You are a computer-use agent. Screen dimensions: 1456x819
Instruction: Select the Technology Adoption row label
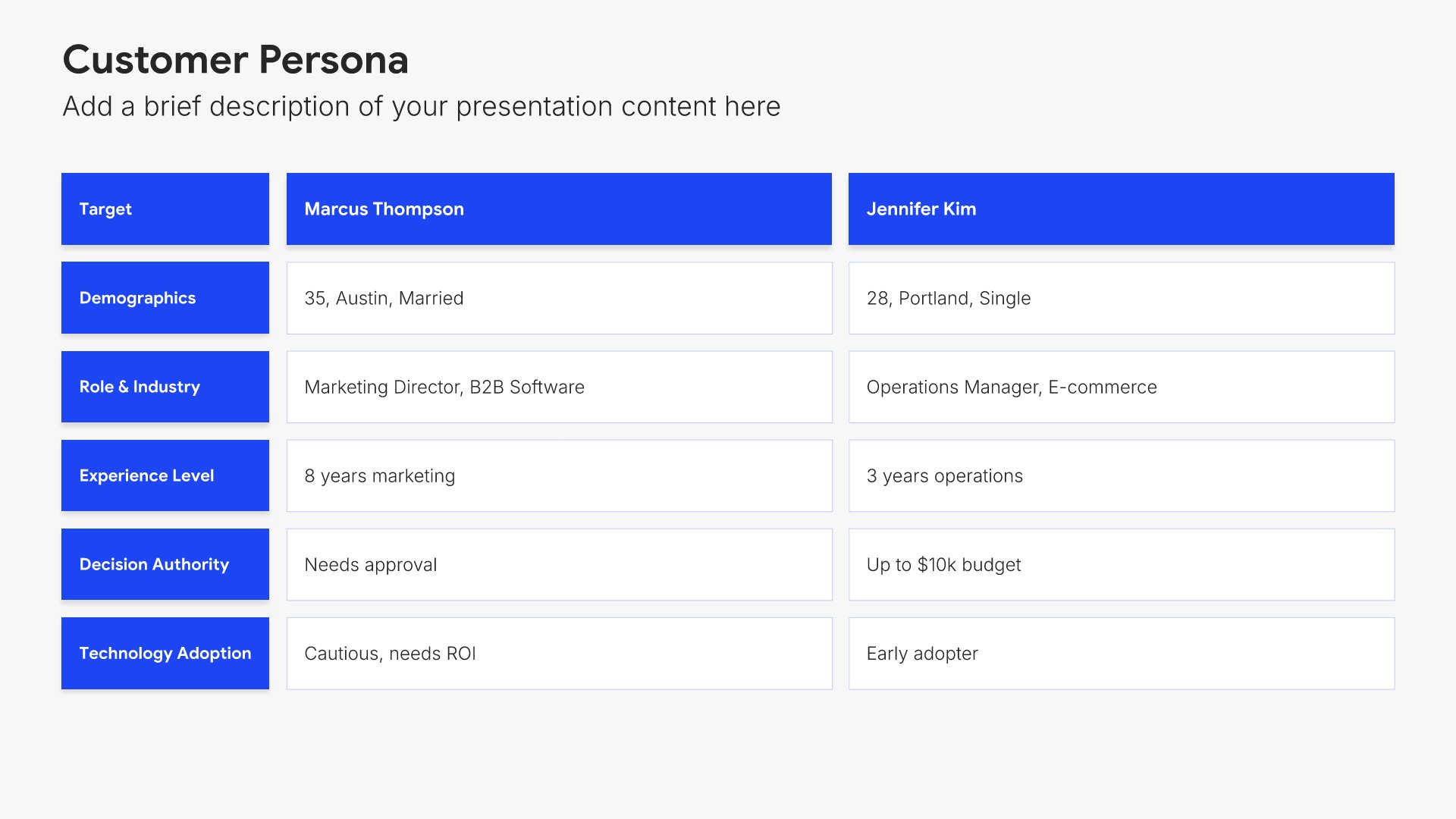(x=165, y=653)
